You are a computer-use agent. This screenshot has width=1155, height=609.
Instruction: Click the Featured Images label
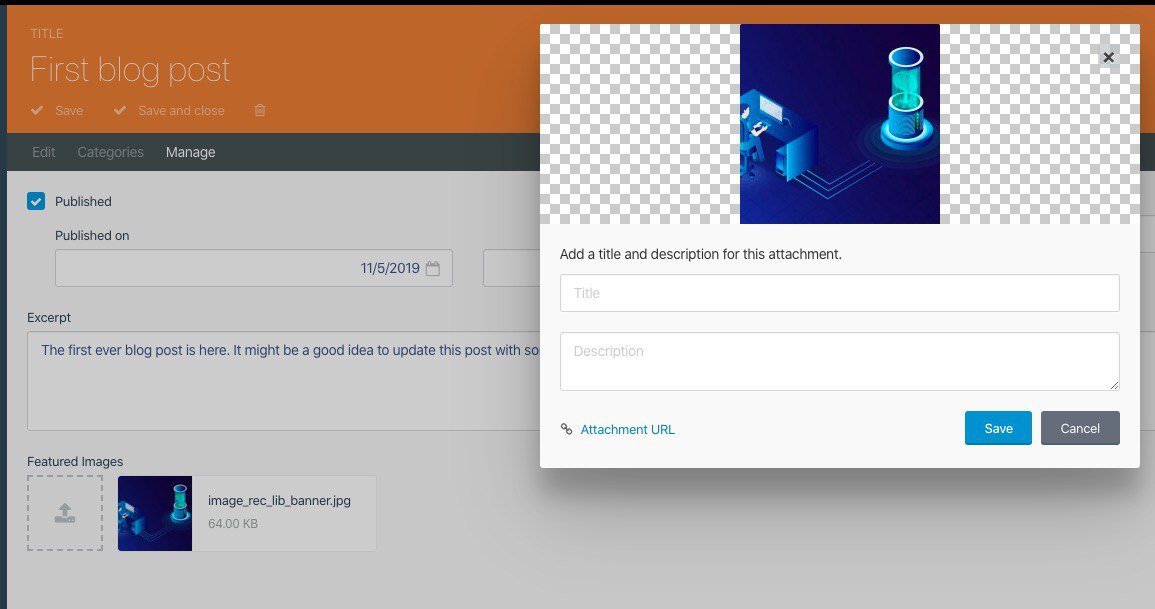[75, 462]
